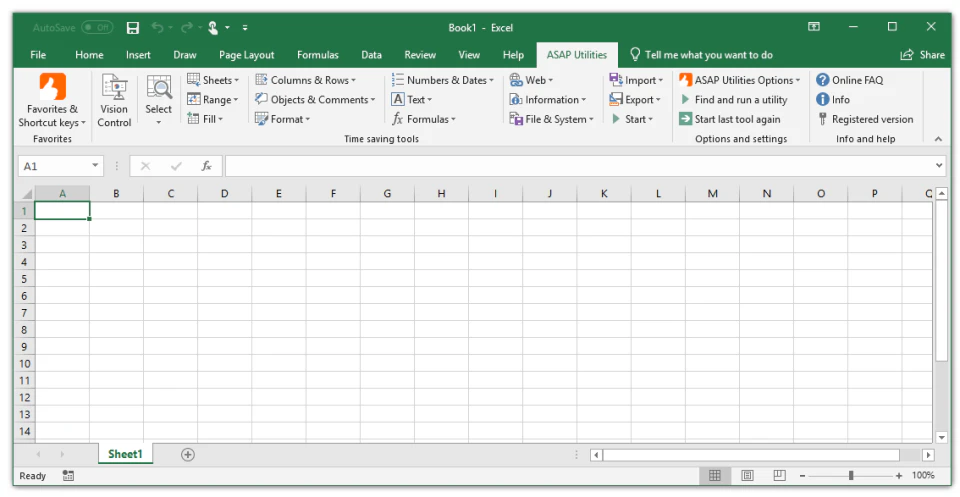Switch to Page Break Preview view

779,476
